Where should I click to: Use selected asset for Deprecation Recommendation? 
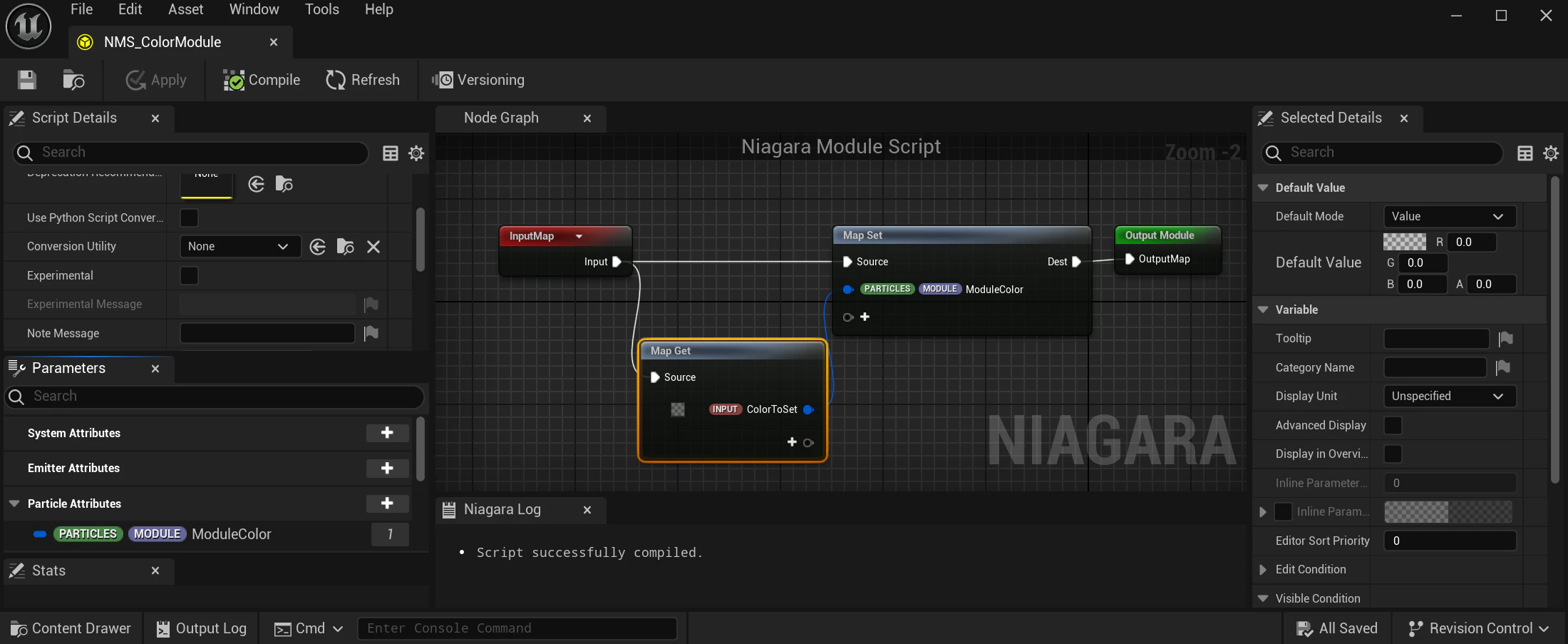257,185
